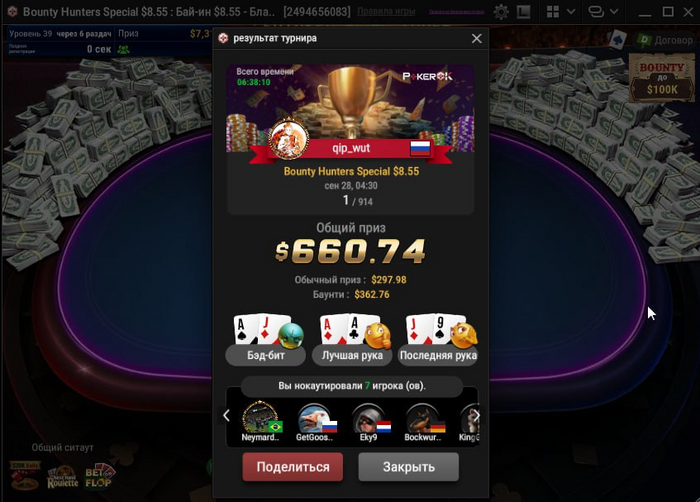700x502 pixels.
Task: Open the Bounty до $100K banner
Action: [662, 79]
